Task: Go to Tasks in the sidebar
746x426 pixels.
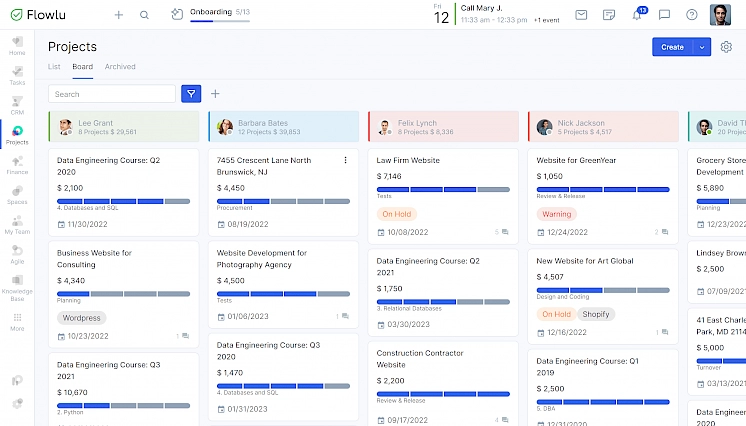Action: (17, 75)
